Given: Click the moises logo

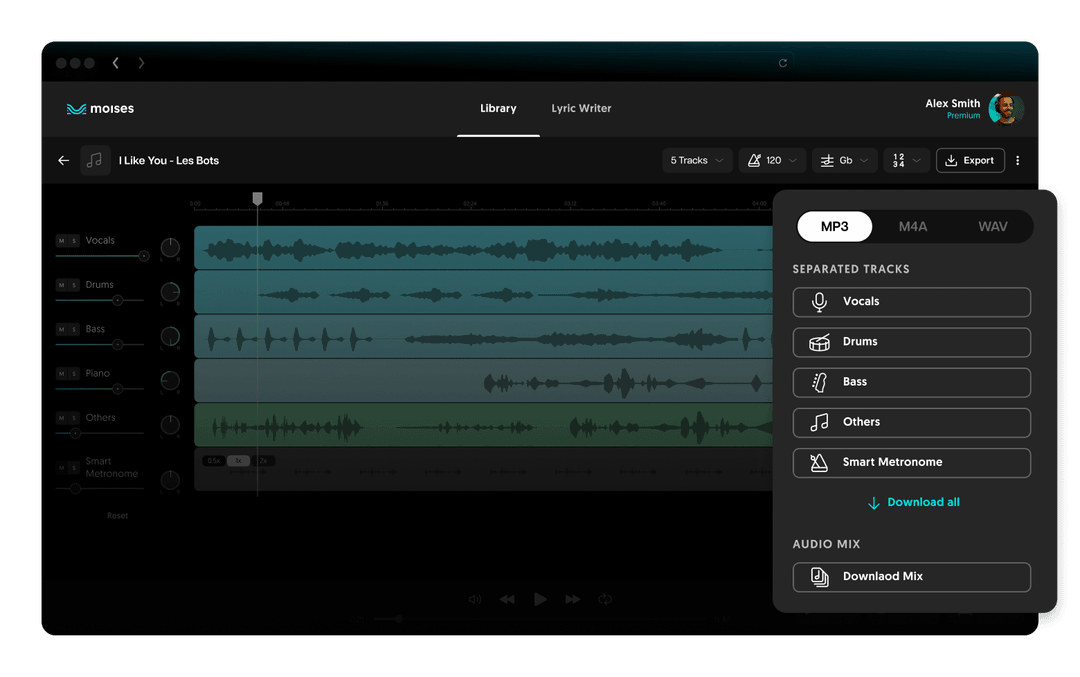Looking at the screenshot, I should coord(100,109).
